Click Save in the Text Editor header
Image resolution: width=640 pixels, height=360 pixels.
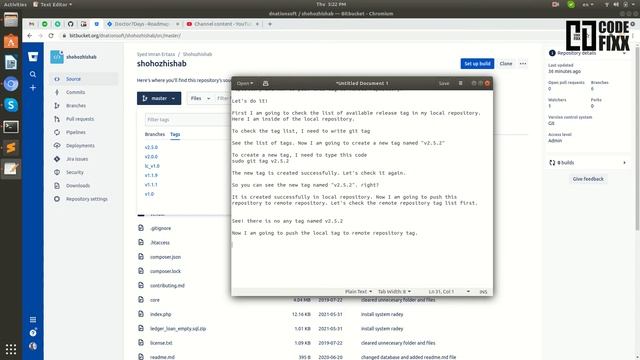[444, 83]
